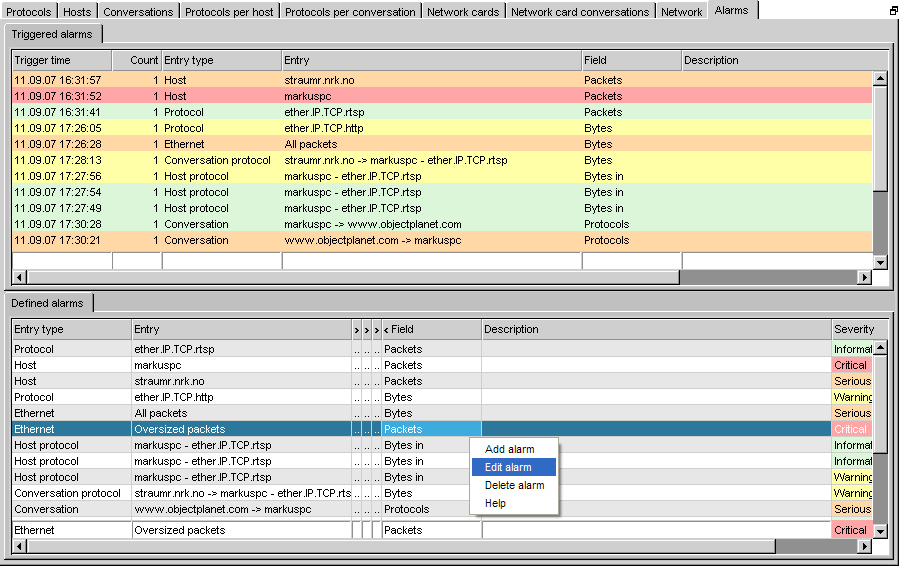Sort triggered alarms by Trigger time header

tap(62, 60)
